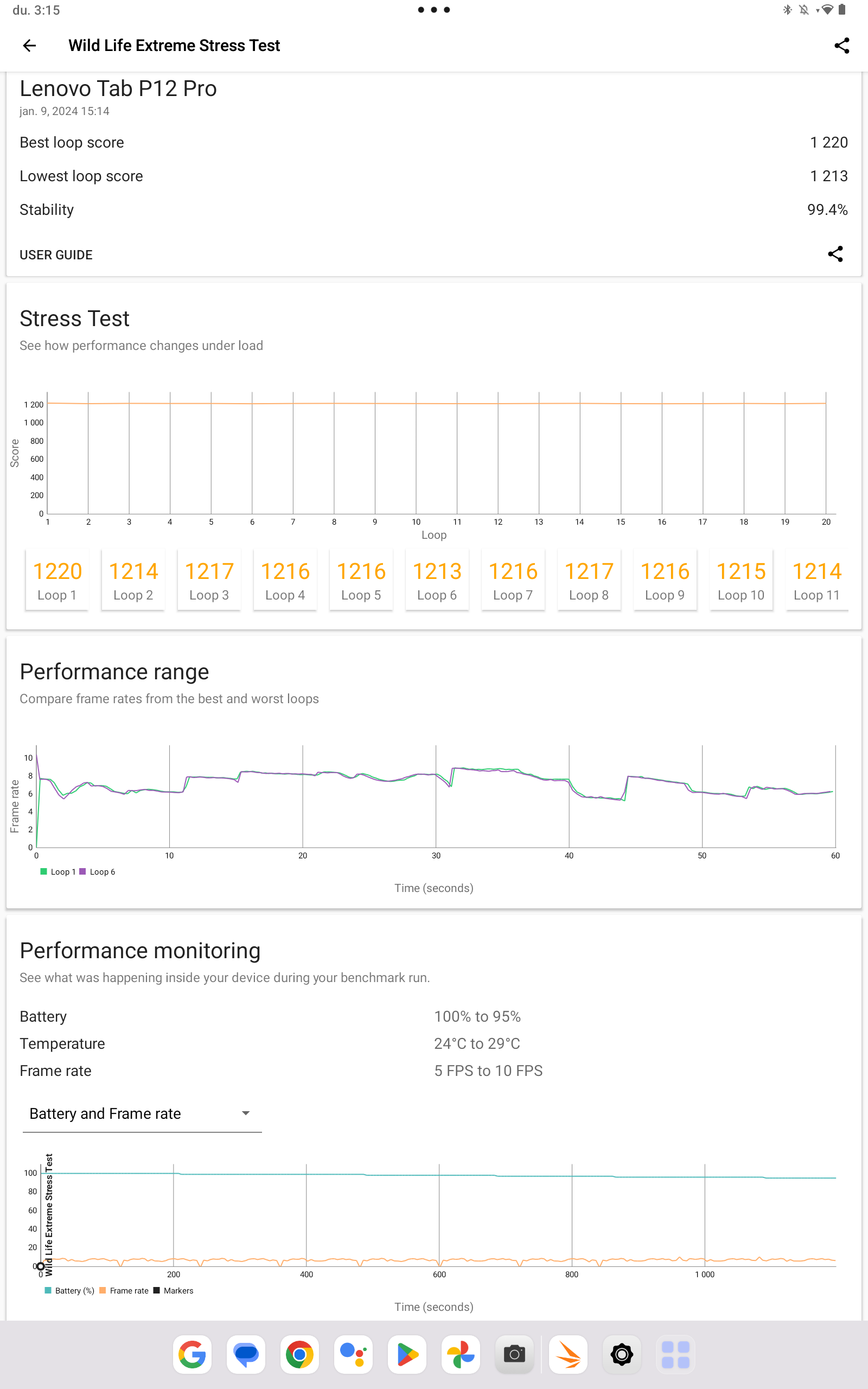Click the Stress Test section heading
Viewport: 868px width, 1389px height.
75,318
